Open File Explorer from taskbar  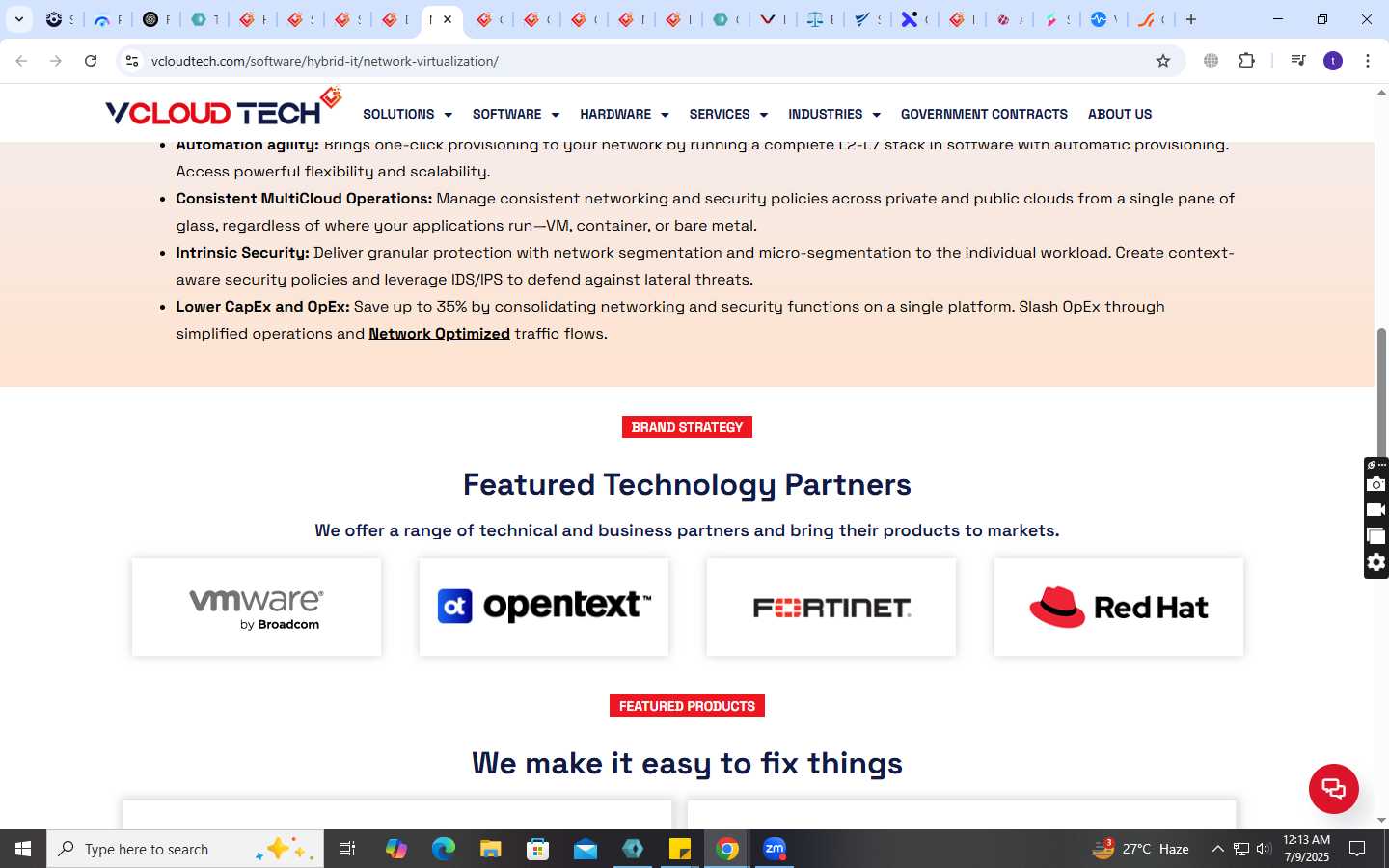click(490, 849)
